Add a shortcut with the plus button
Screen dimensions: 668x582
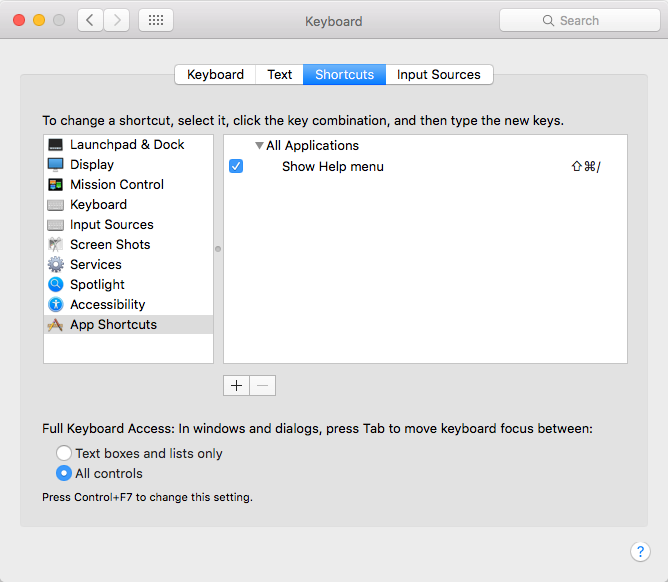pyautogui.click(x=236, y=386)
